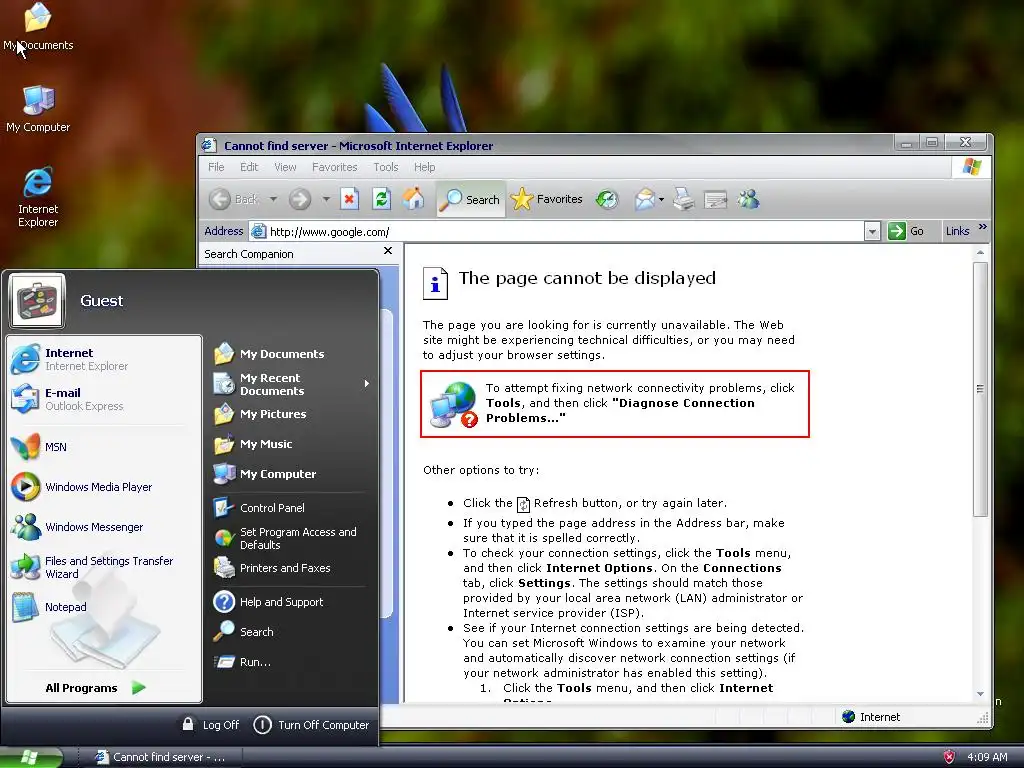This screenshot has height=768, width=1024.
Task: Open the View menu
Action: click(285, 167)
